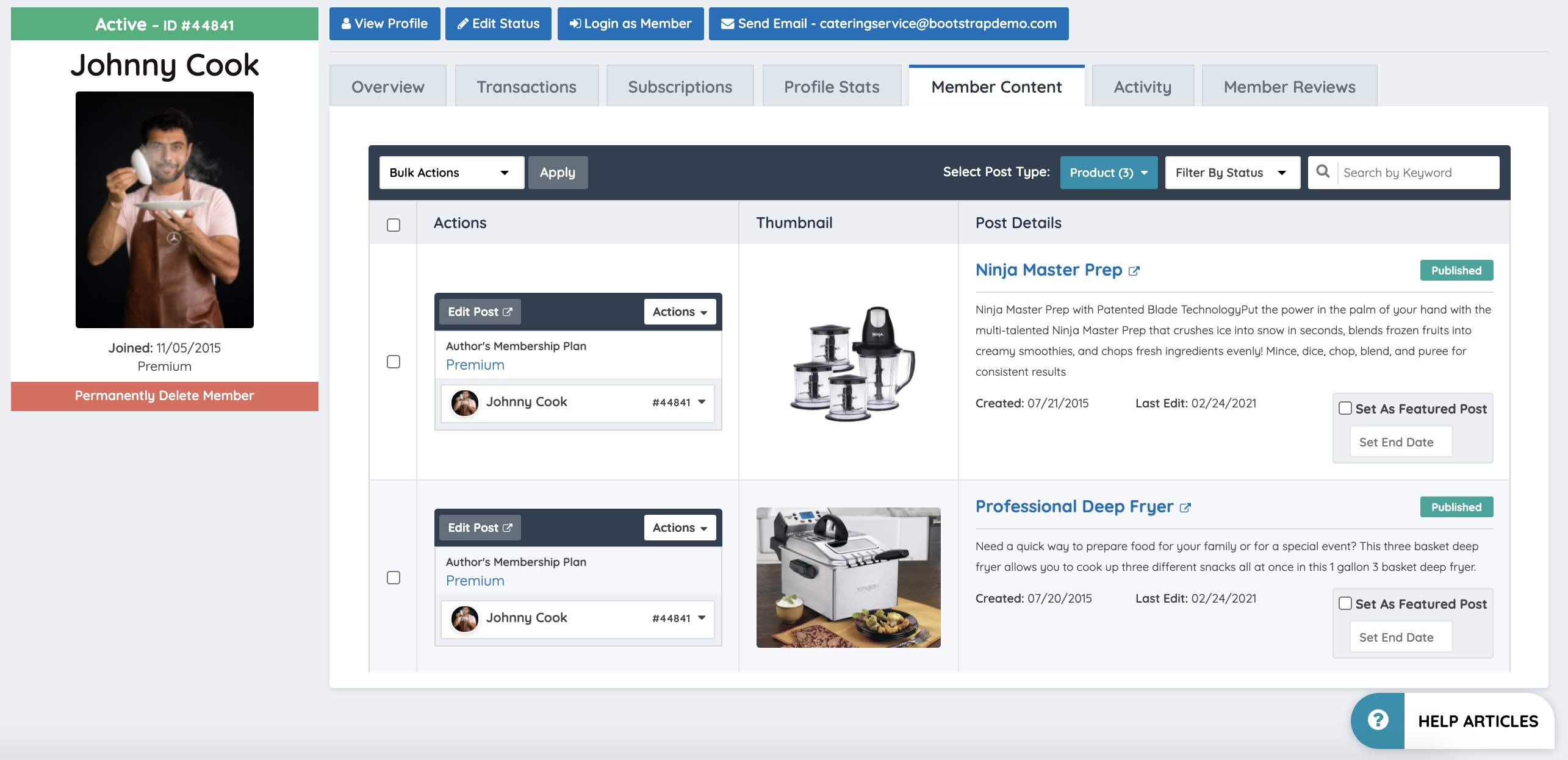This screenshot has width=1568, height=760.
Task: Click the help question mark icon
Action: pyautogui.click(x=1378, y=720)
